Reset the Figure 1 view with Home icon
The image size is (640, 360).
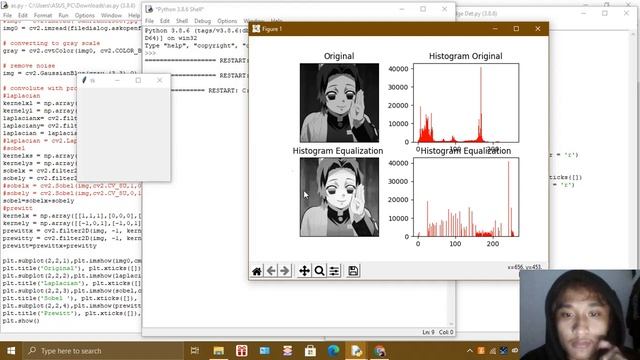click(x=257, y=271)
